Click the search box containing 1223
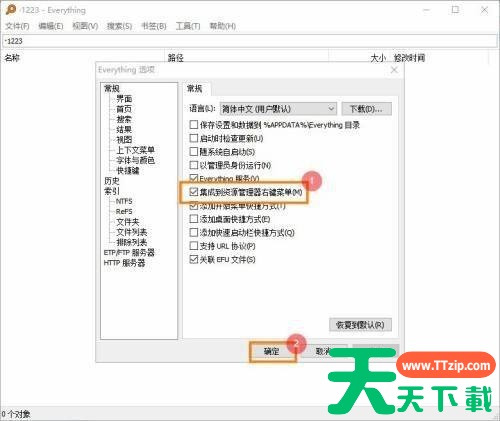Viewport: 500px width, 421px height. click(x=250, y=41)
